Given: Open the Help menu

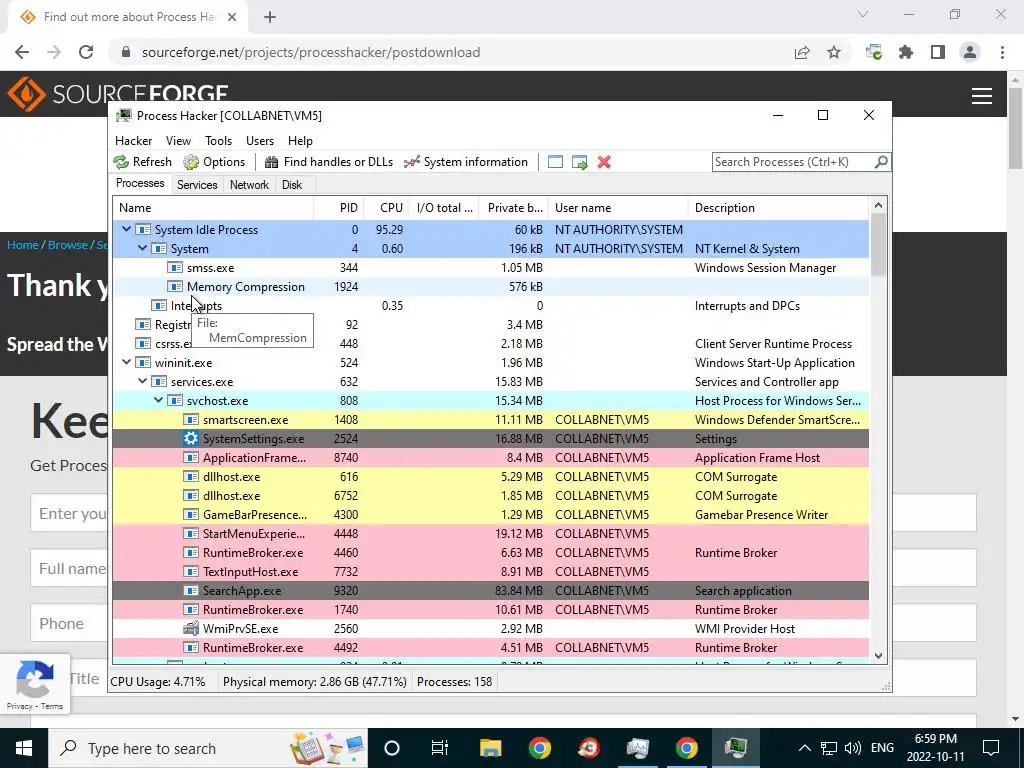Looking at the screenshot, I should point(300,141).
